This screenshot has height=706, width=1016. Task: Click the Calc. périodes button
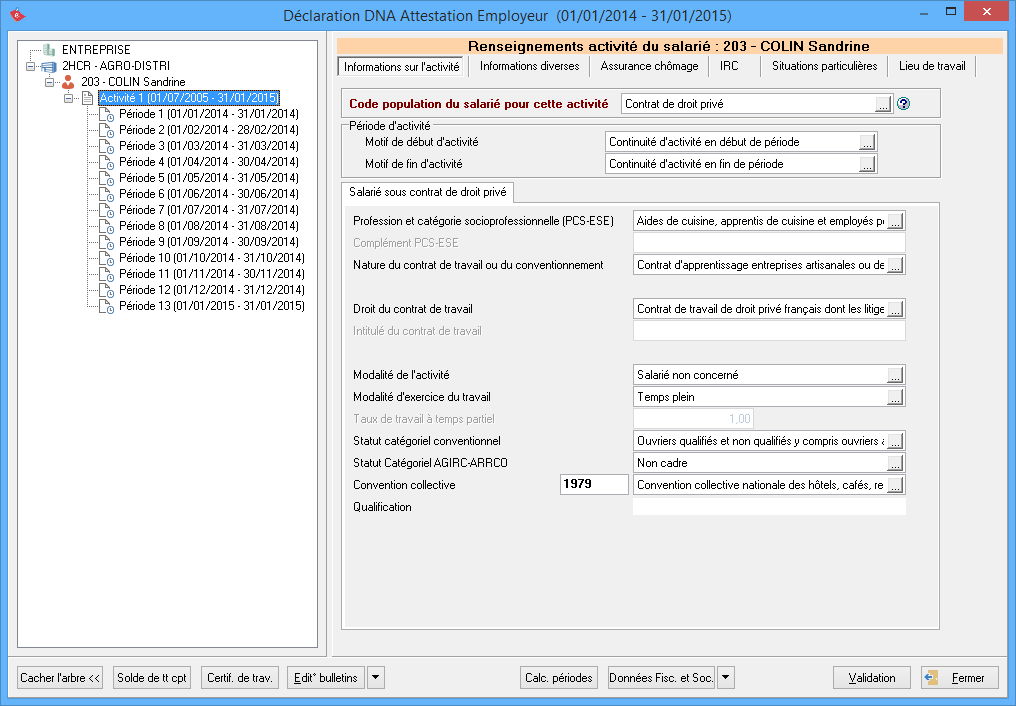[560, 677]
